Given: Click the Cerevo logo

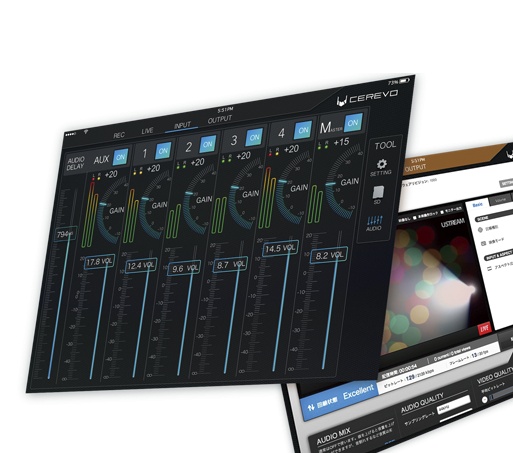Looking at the screenshot, I should [367, 97].
